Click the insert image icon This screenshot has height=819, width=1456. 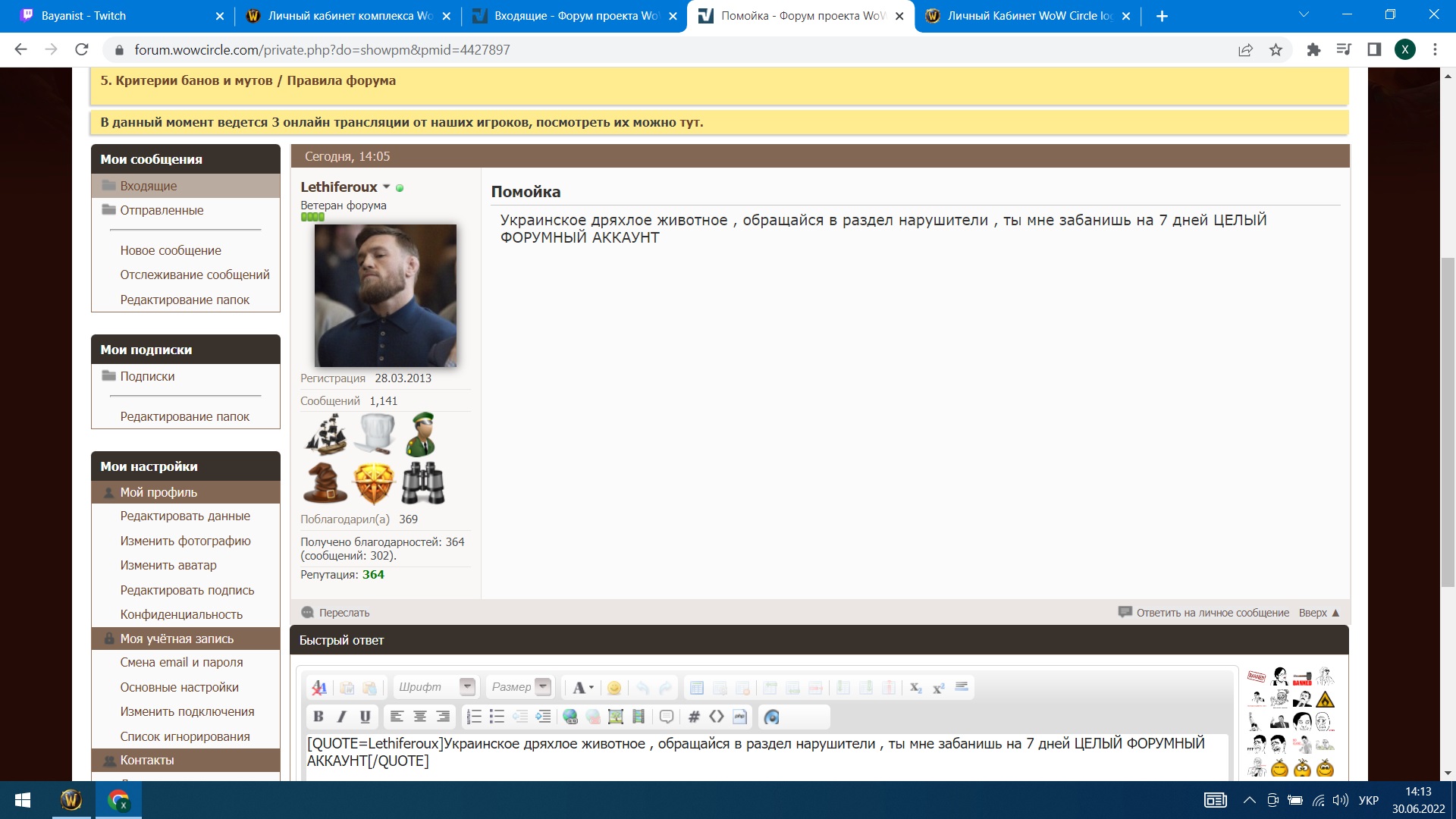pos(616,717)
